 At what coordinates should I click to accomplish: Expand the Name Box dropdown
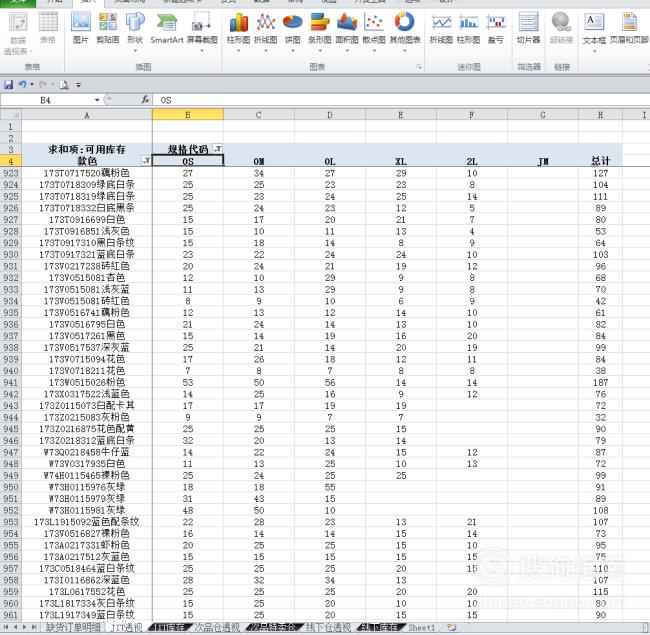coord(97,100)
